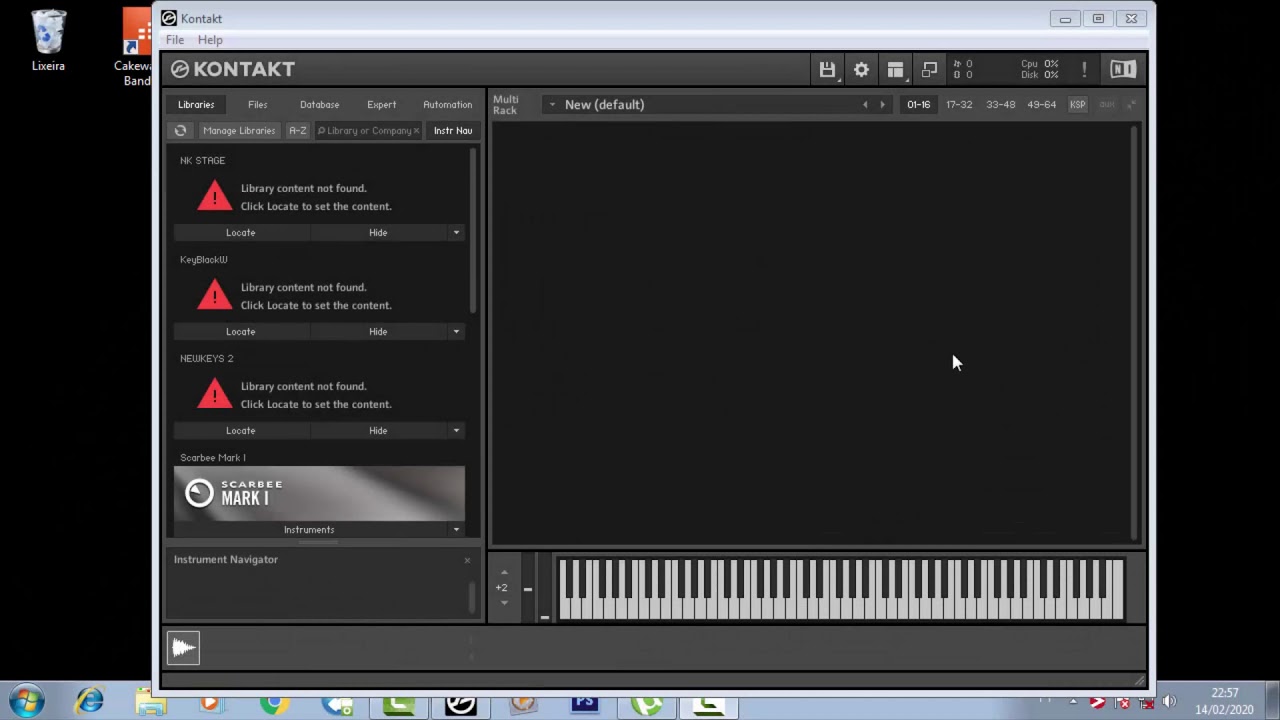Image resolution: width=1280 pixels, height=720 pixels.
Task: Click the NI logo icon
Action: pyautogui.click(x=1122, y=69)
